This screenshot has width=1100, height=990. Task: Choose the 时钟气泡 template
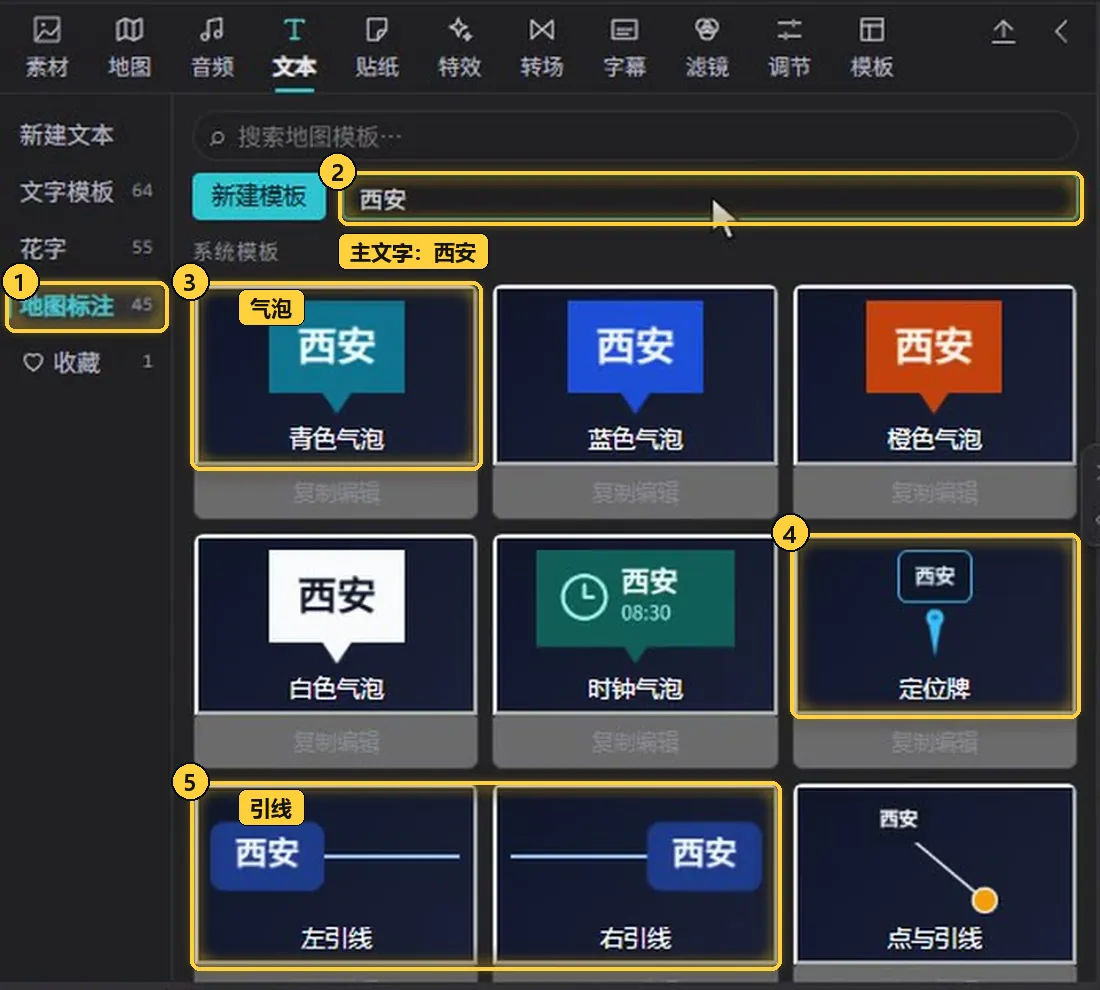coord(635,624)
